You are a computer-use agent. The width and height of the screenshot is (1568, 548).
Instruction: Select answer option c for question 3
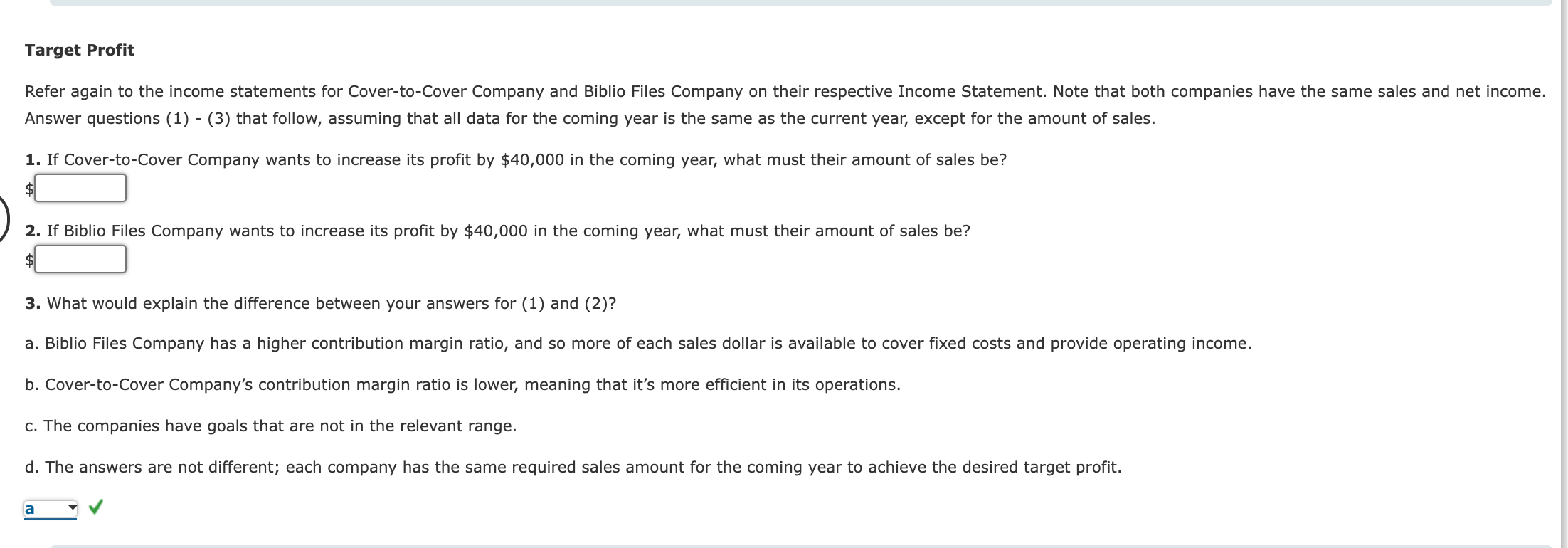pos(270,426)
